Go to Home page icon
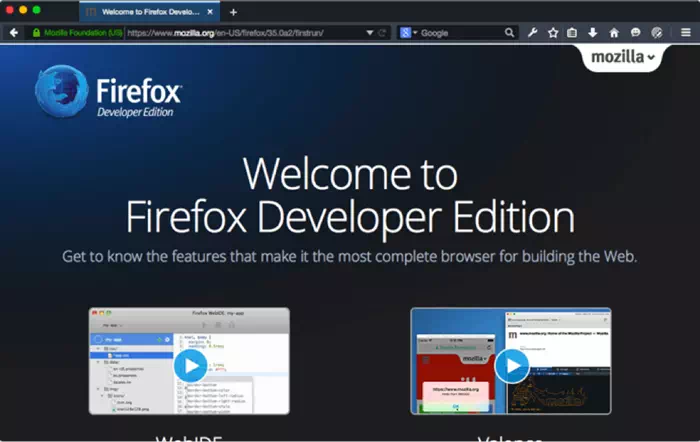Image resolution: width=700 pixels, height=442 pixels. tap(614, 32)
